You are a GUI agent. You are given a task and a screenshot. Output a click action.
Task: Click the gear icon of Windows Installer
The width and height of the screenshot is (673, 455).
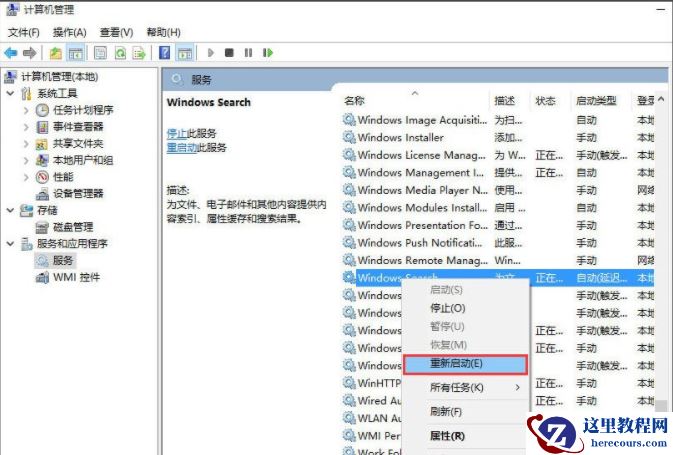tap(349, 137)
